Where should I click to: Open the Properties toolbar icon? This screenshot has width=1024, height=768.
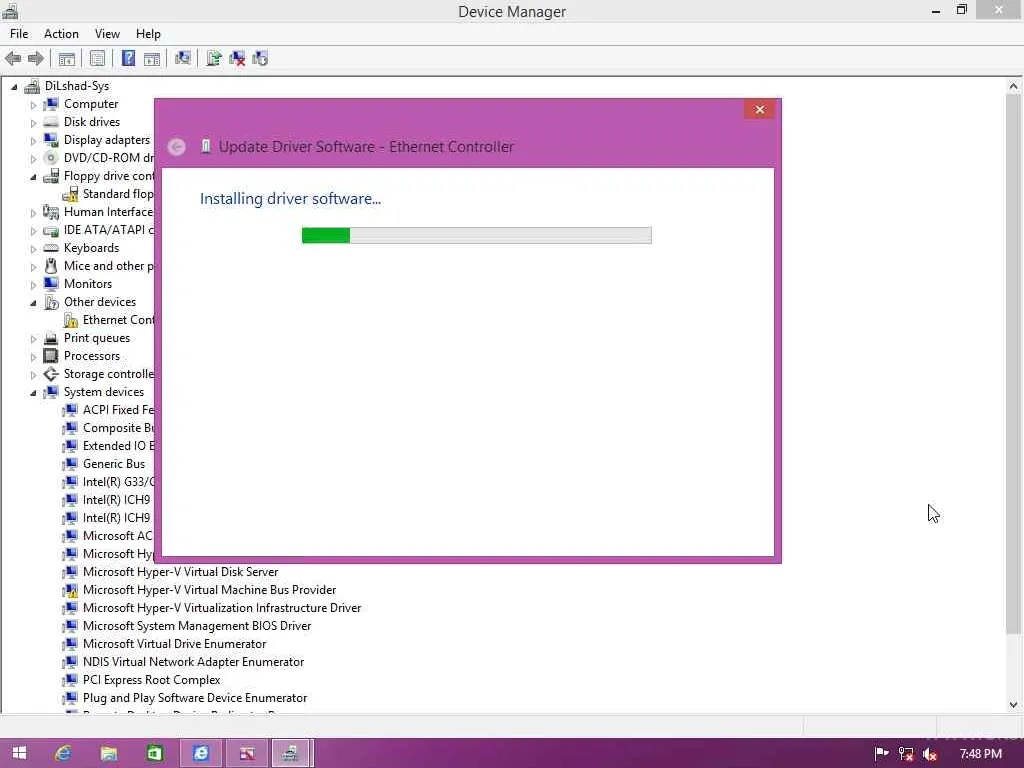pyautogui.click(x=97, y=59)
